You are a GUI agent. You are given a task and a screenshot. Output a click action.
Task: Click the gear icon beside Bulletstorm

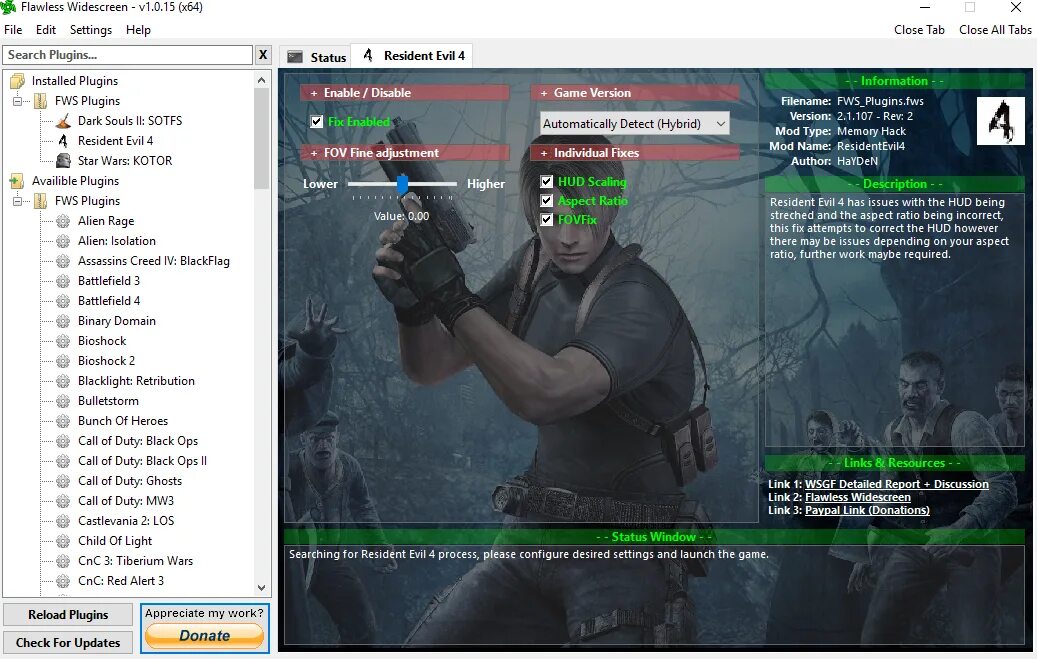(x=63, y=401)
